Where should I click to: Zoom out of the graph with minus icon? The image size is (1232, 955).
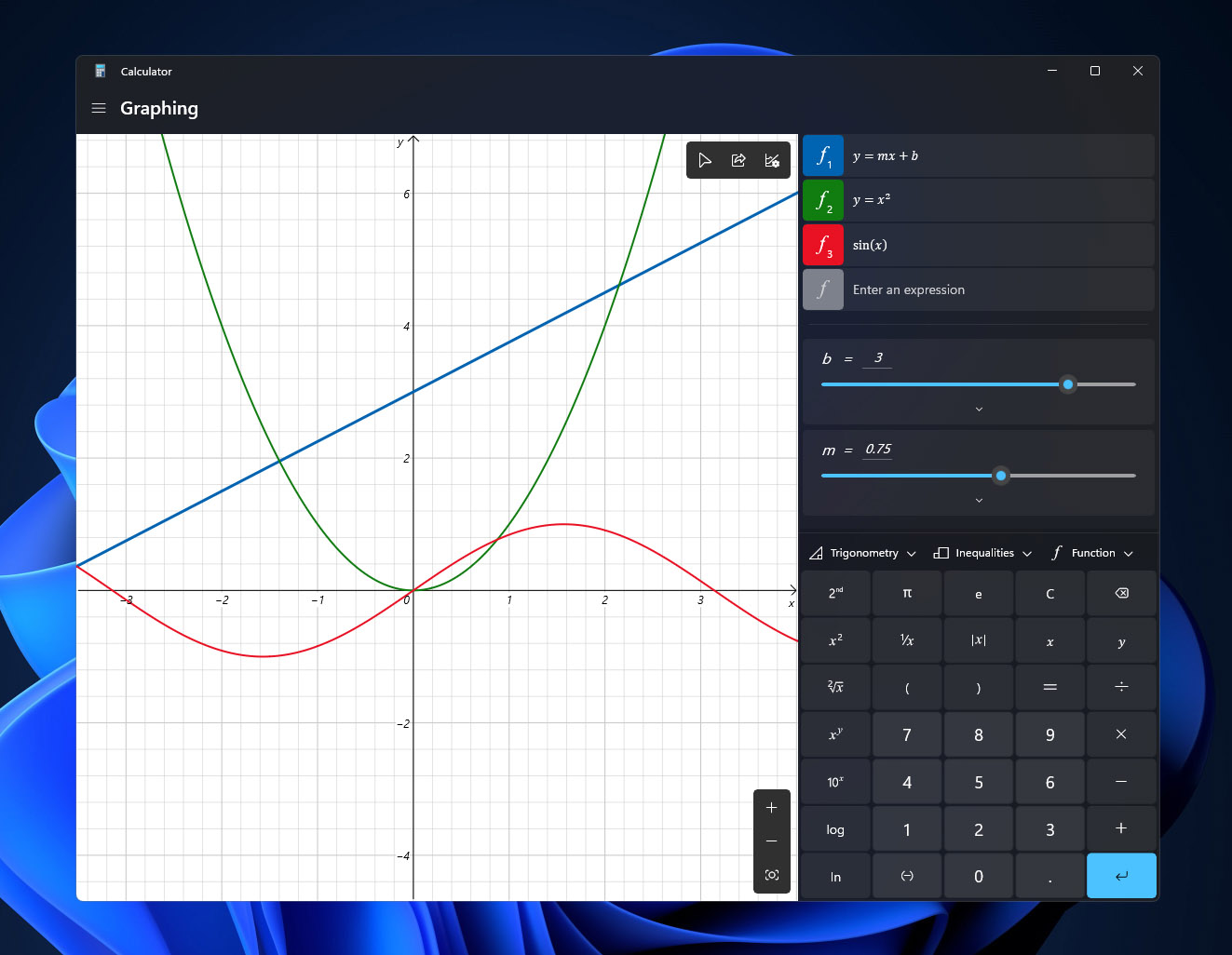coord(771,841)
